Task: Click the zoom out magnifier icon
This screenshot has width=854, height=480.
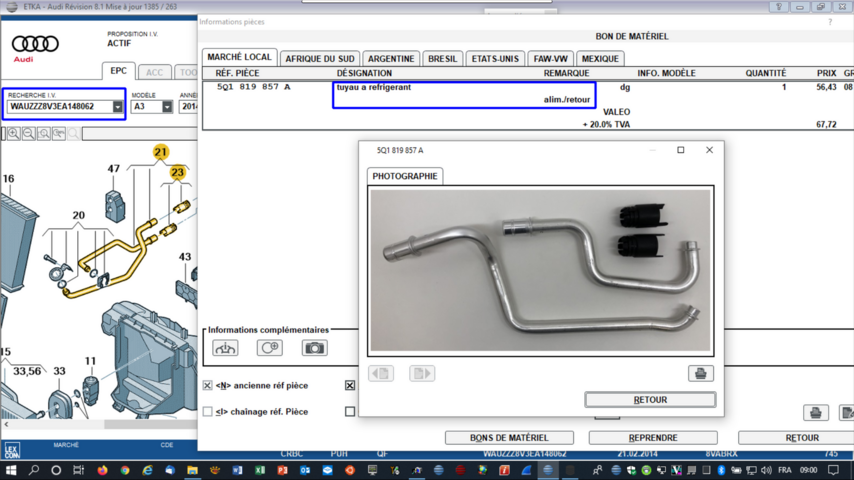Action: [29, 133]
